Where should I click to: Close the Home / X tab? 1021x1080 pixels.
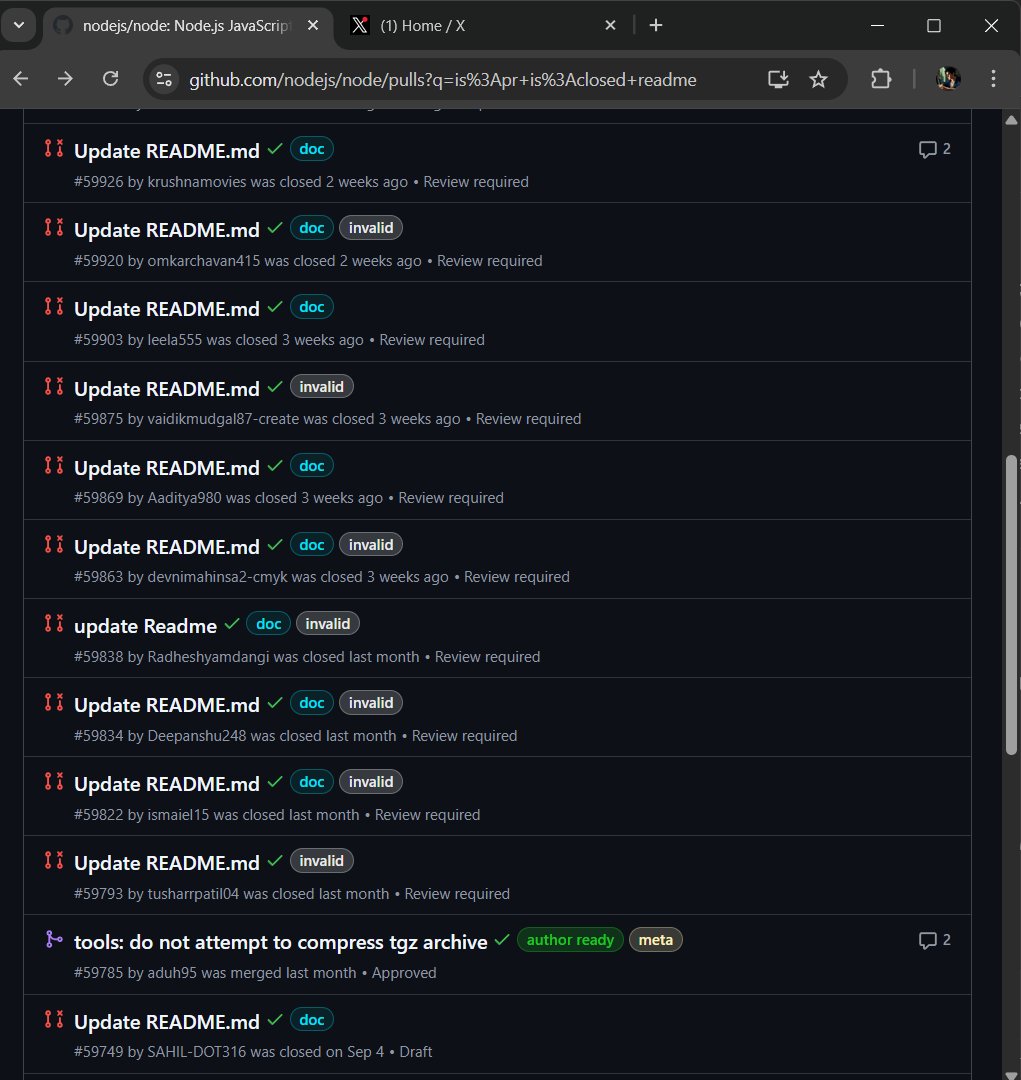[610, 26]
